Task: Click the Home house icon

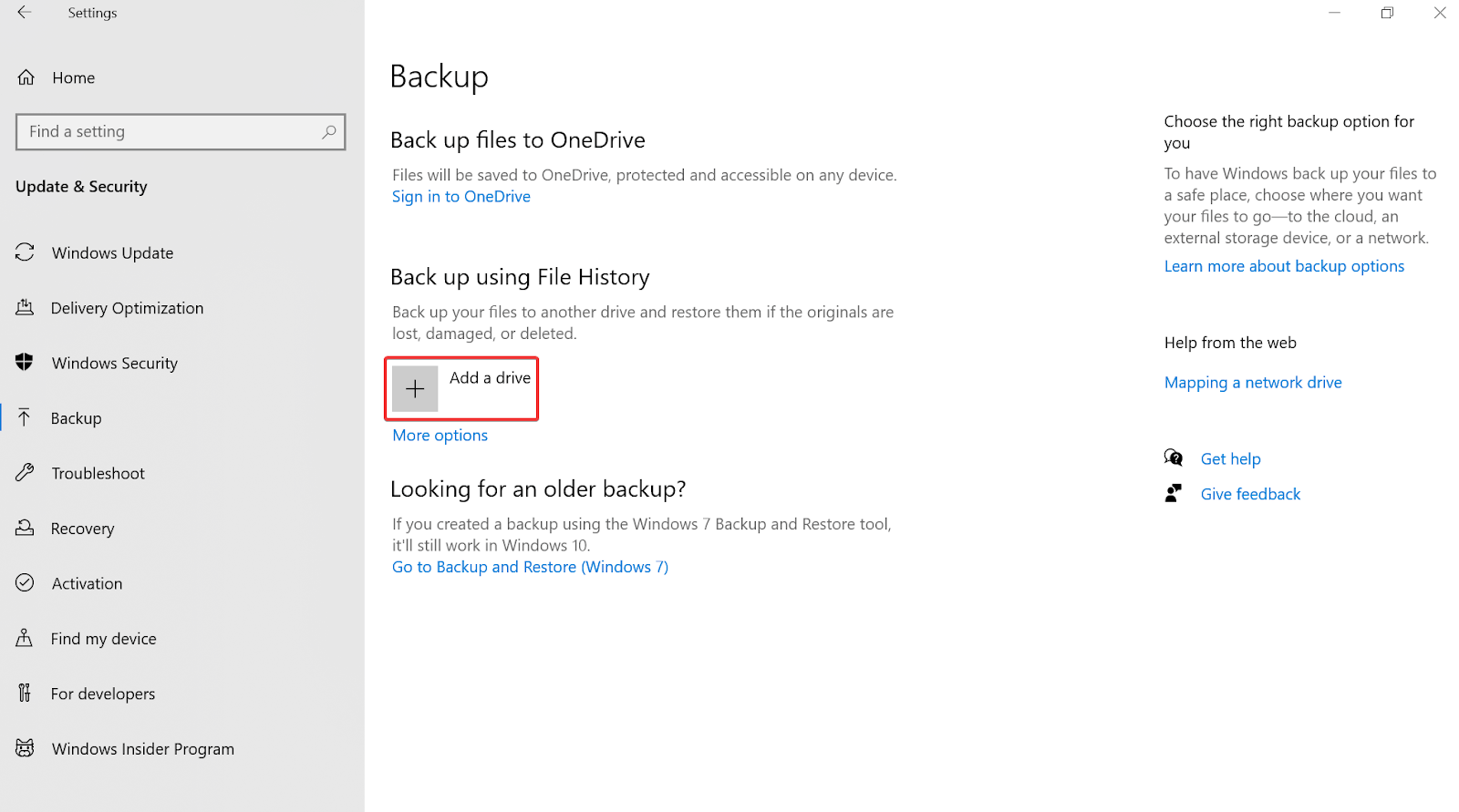Action: click(26, 77)
